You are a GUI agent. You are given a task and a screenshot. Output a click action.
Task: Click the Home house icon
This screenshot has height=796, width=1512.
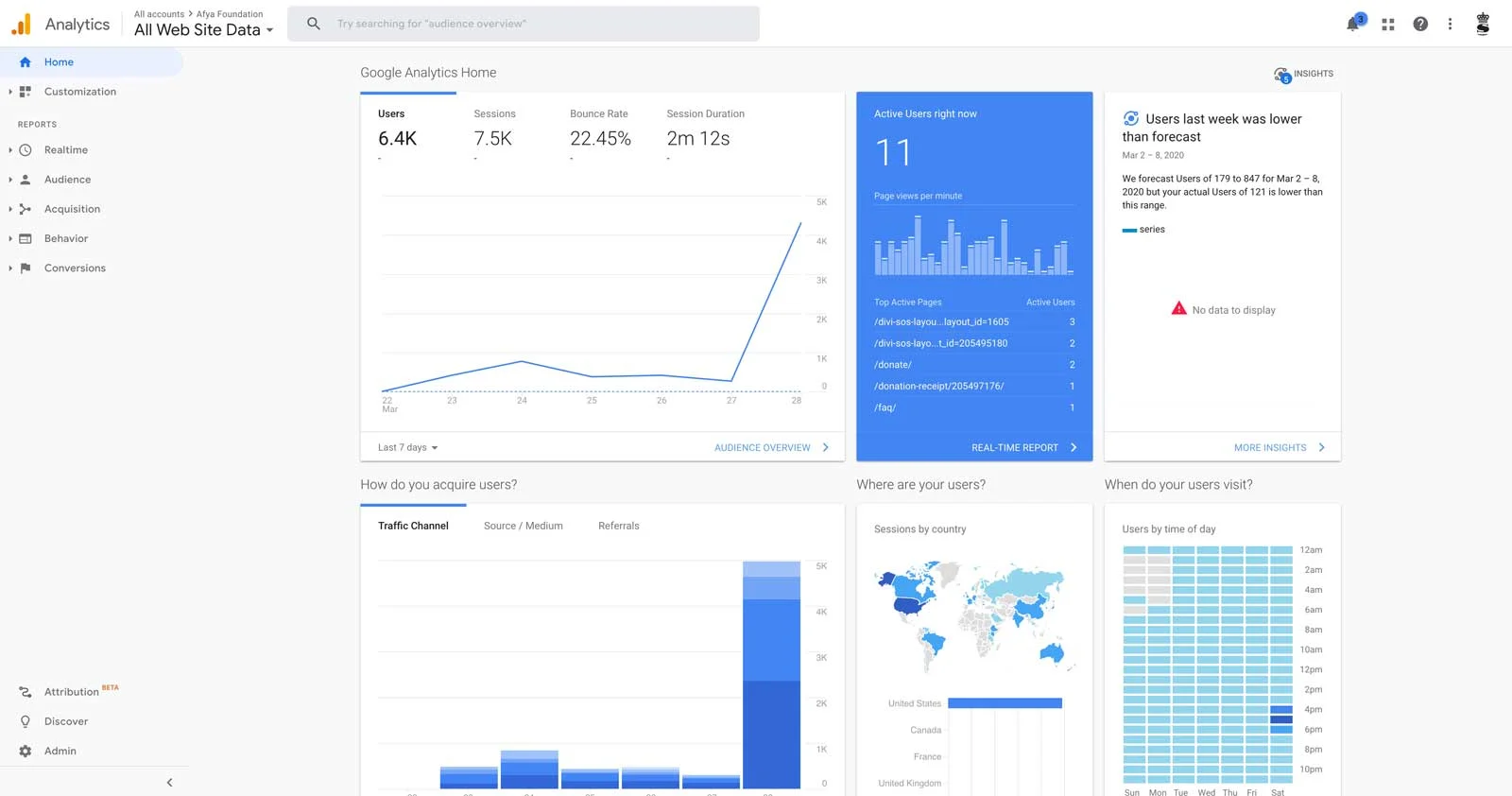click(x=26, y=62)
